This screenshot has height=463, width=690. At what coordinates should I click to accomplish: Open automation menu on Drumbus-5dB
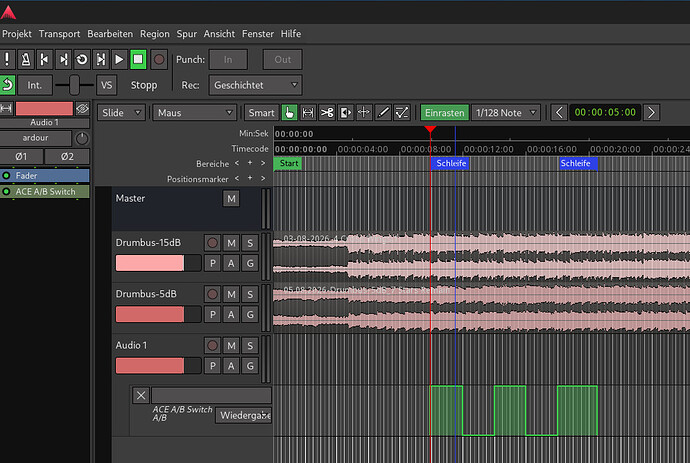click(x=231, y=315)
